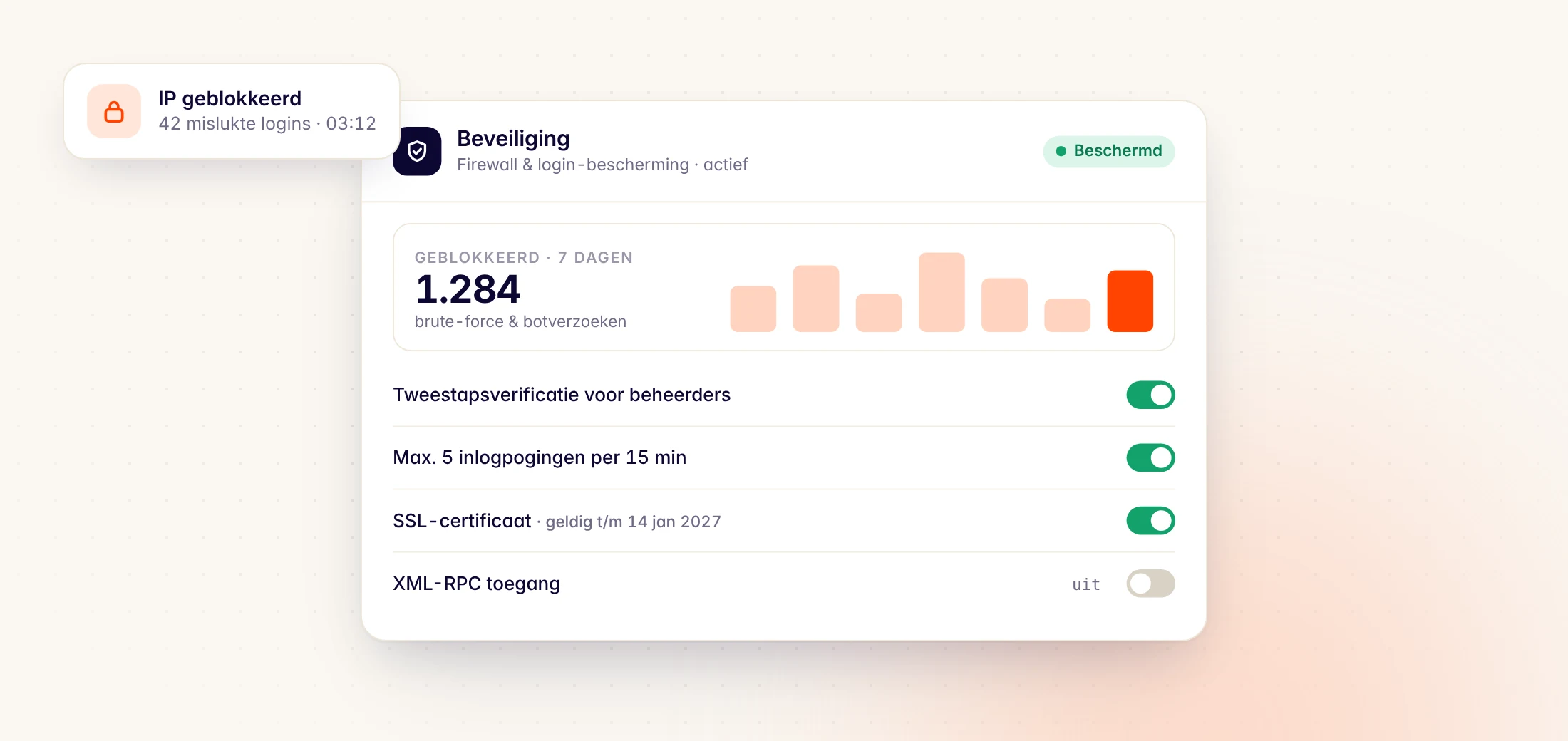
Task: Enable XML-RPC toegang toggle
Action: [1150, 584]
